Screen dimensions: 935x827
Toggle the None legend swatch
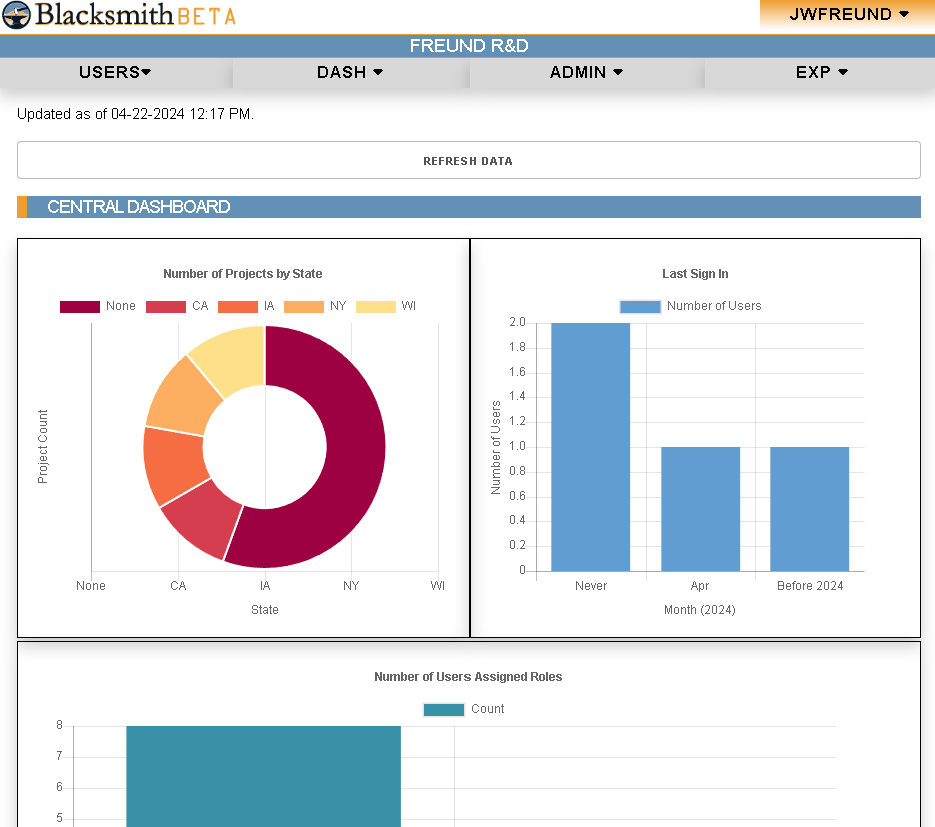[x=80, y=306]
